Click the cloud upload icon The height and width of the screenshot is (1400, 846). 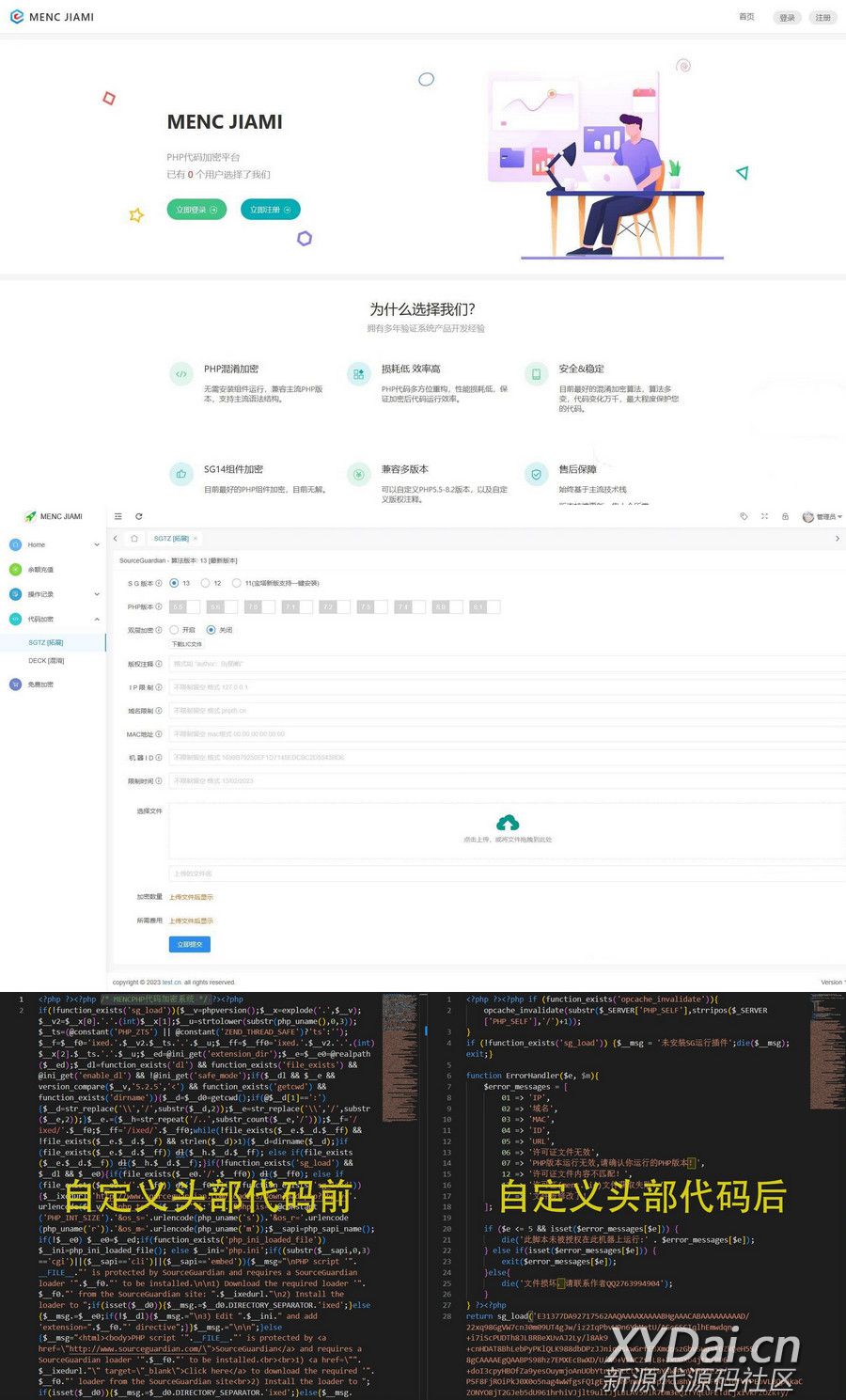[x=508, y=823]
